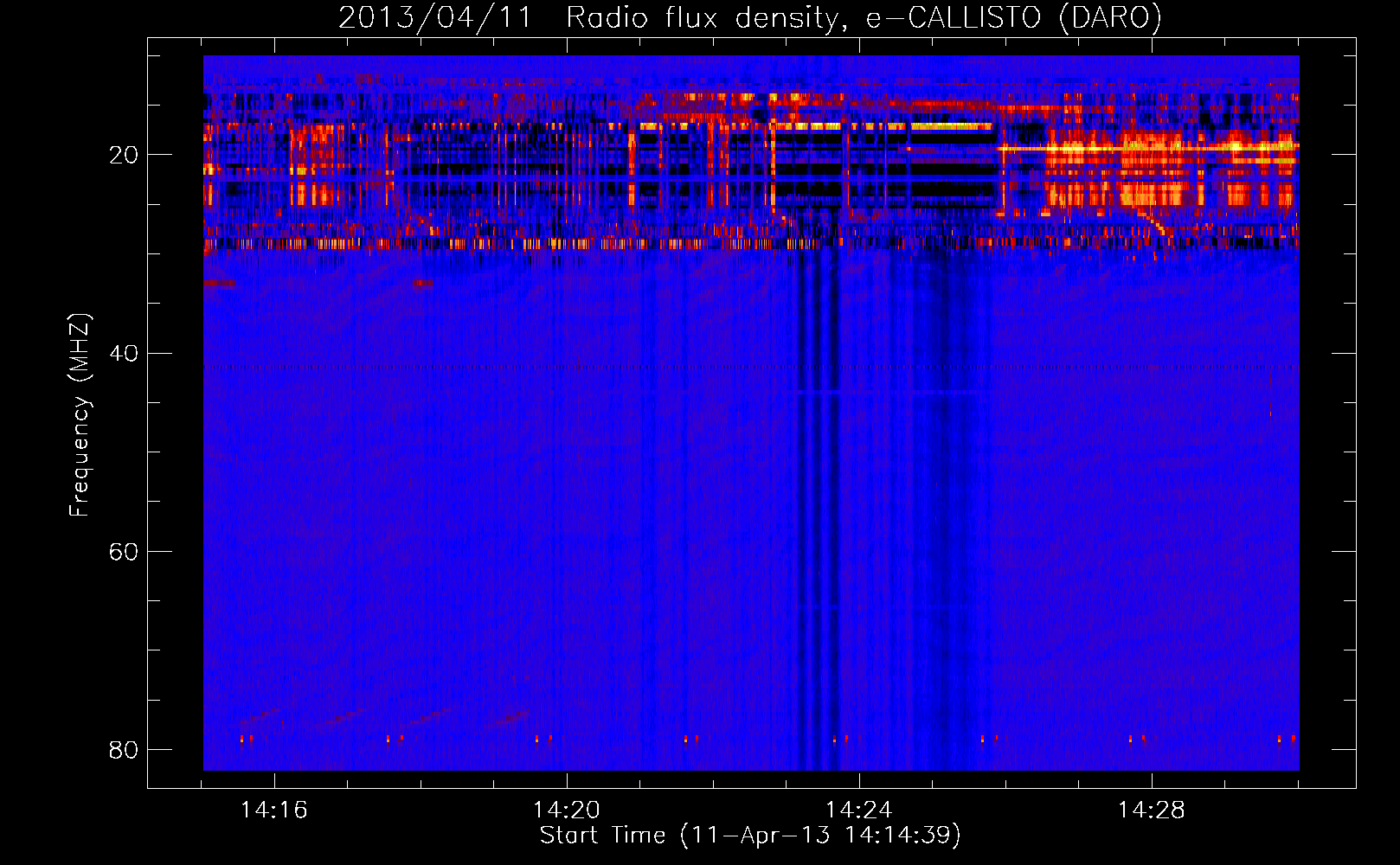Viewport: 1400px width, 865px height.
Task: Click the 14:28 time tick label
Action: [1151, 811]
